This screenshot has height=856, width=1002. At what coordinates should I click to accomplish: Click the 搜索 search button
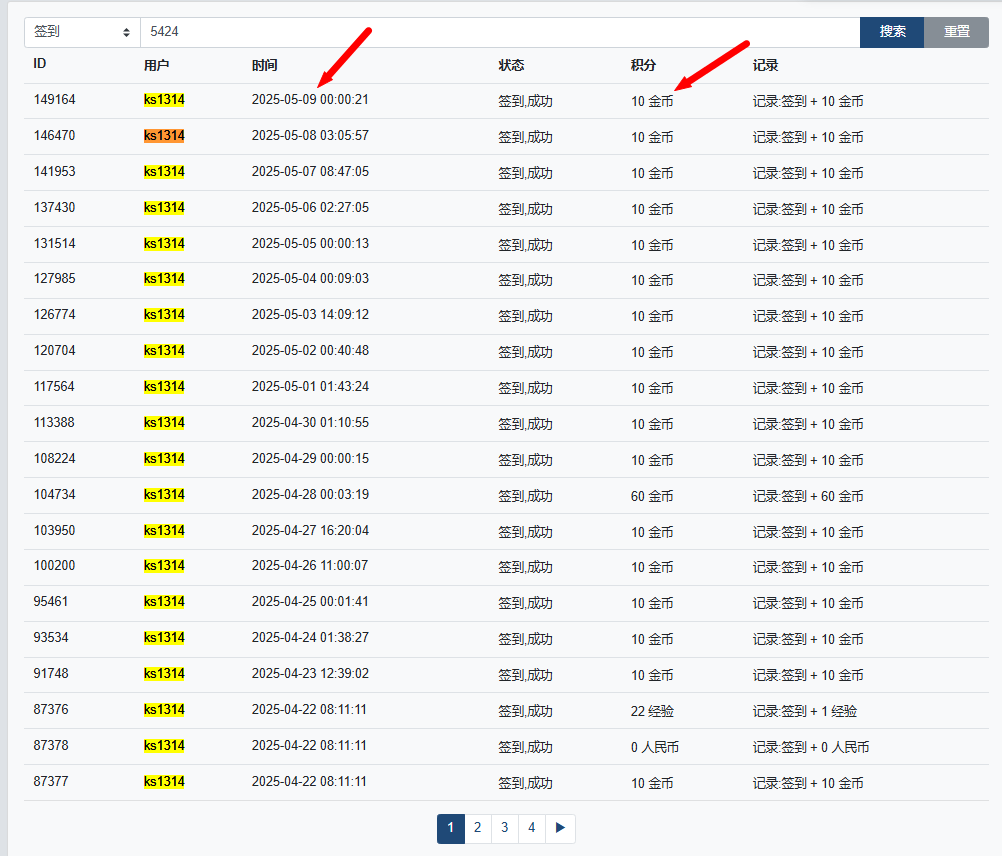click(892, 32)
